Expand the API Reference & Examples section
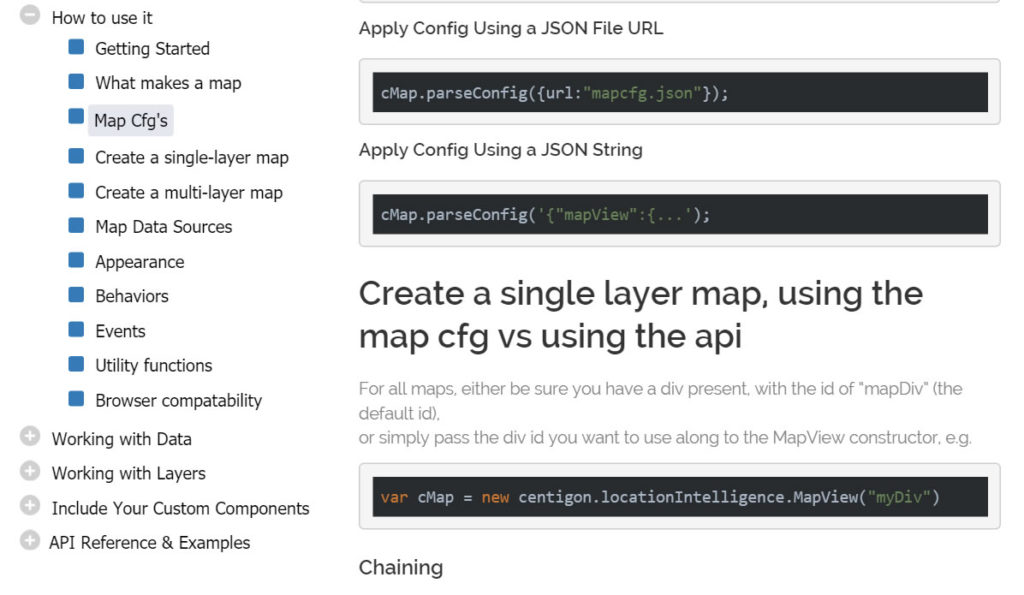 (x=30, y=542)
